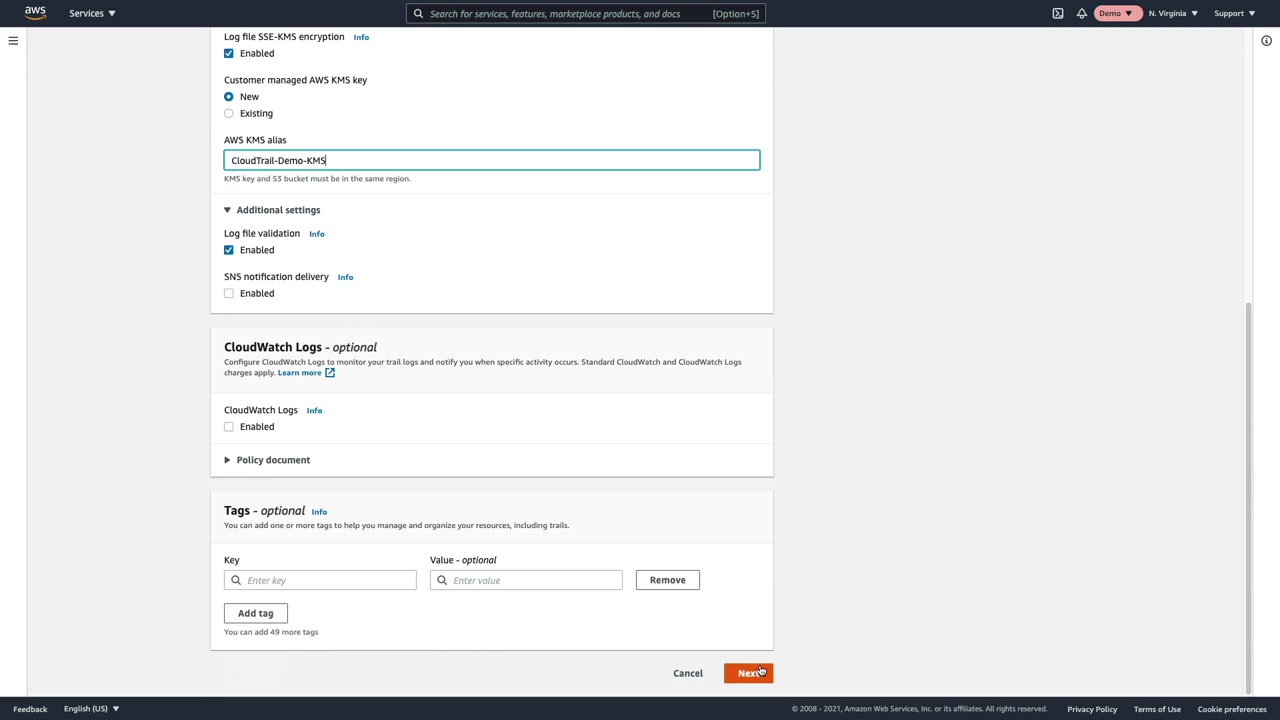Open the help info panel icon
The width and height of the screenshot is (1280, 720).
coord(1266,41)
